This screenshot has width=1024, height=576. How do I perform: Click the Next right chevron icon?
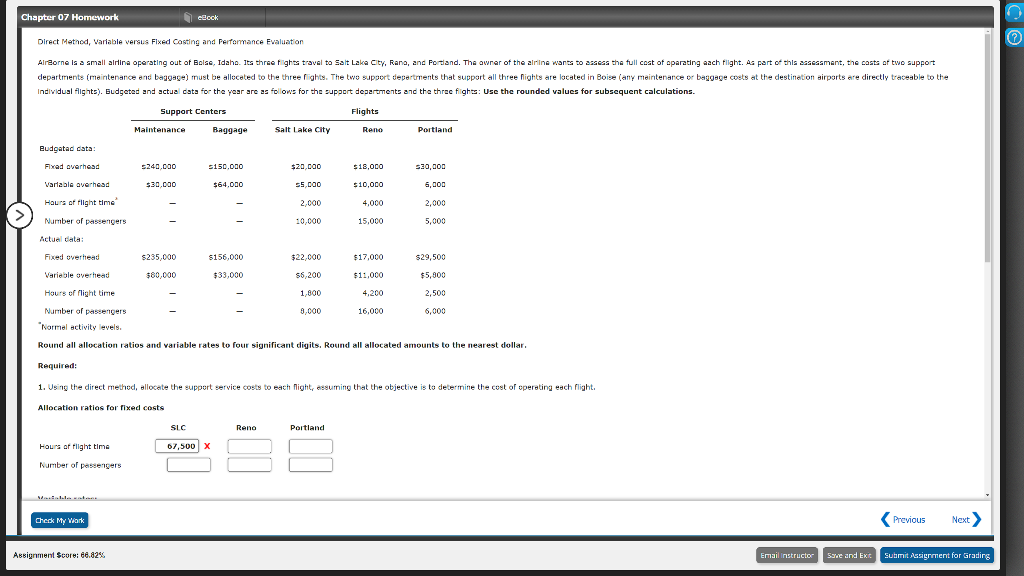(x=977, y=520)
